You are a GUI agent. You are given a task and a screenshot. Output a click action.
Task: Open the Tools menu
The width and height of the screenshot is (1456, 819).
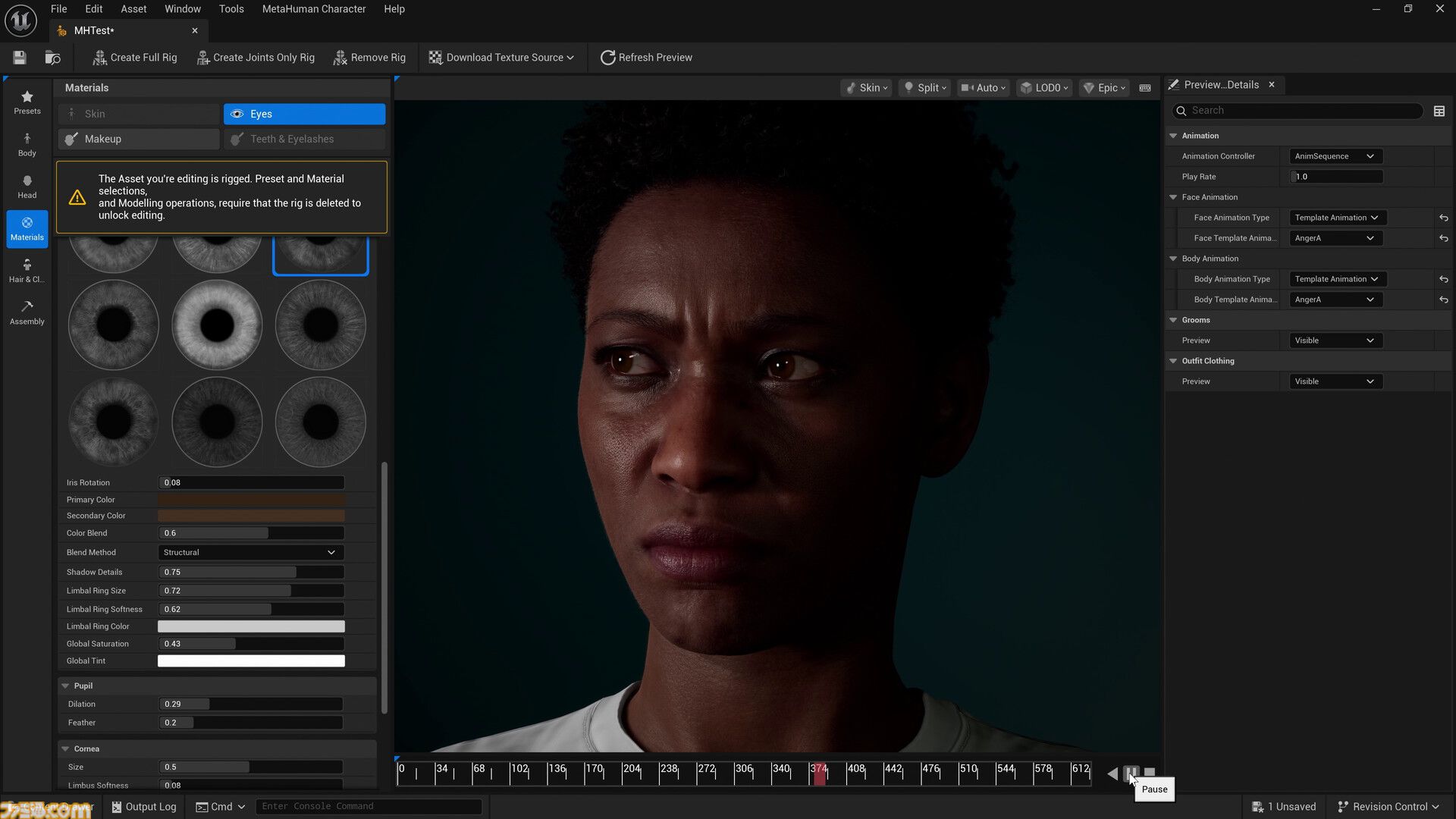pyautogui.click(x=231, y=9)
